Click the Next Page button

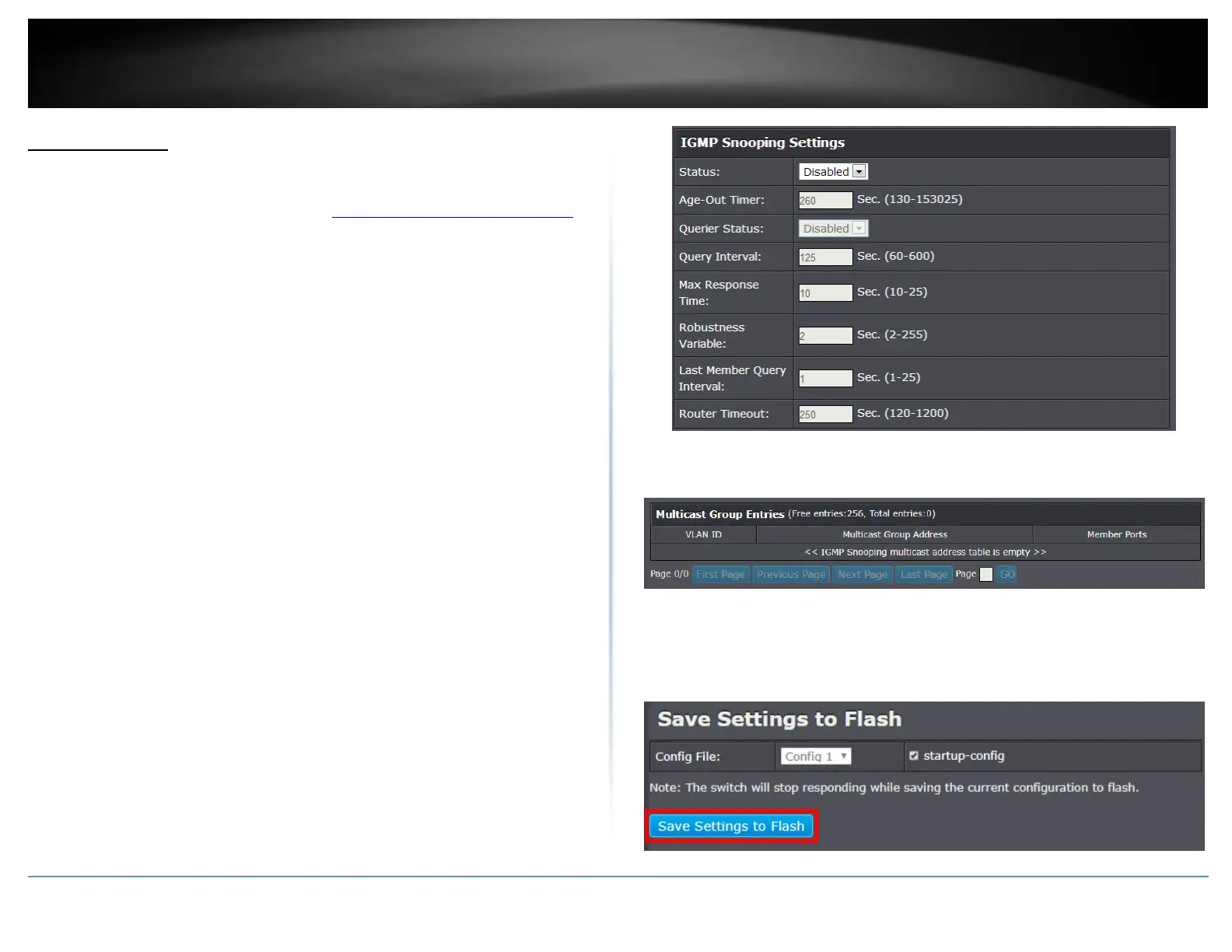(863, 575)
